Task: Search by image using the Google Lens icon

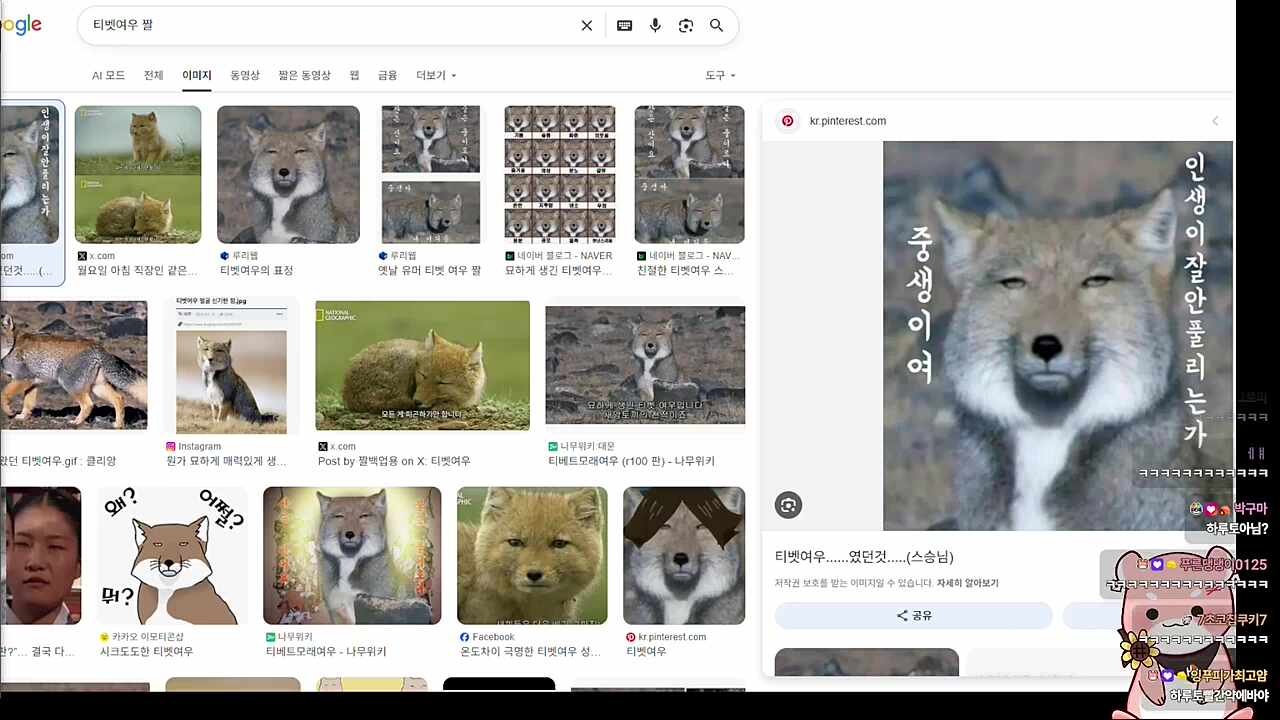Action: [686, 25]
